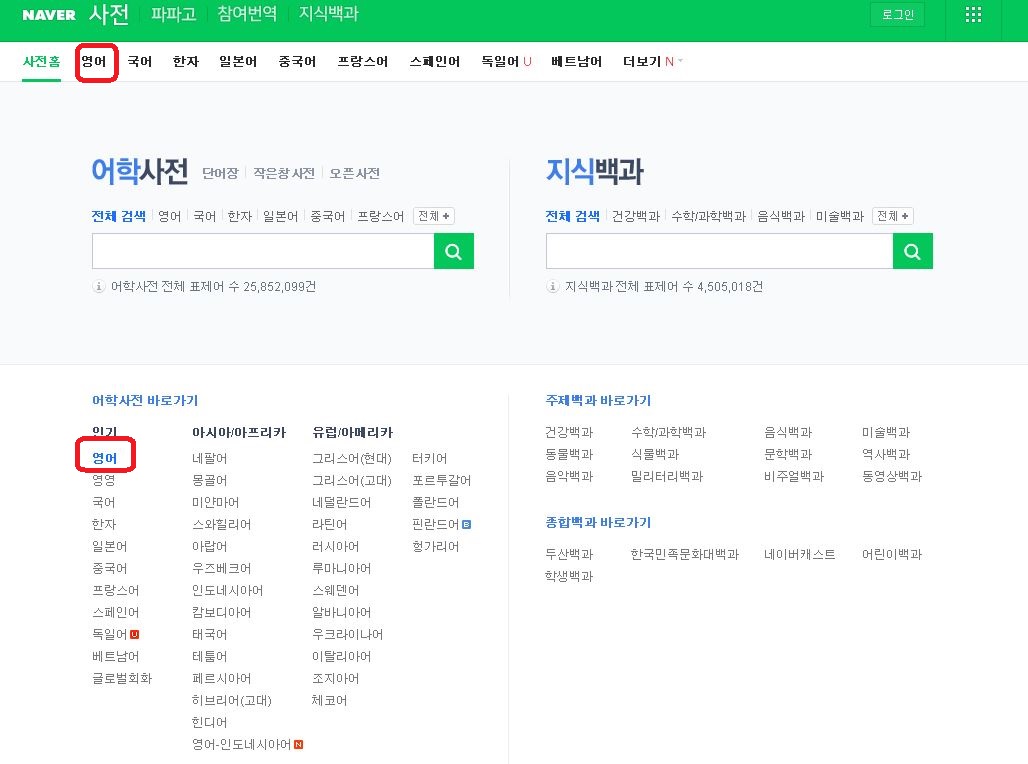
Task: Click the 어학사전 search input field
Action: tap(263, 251)
